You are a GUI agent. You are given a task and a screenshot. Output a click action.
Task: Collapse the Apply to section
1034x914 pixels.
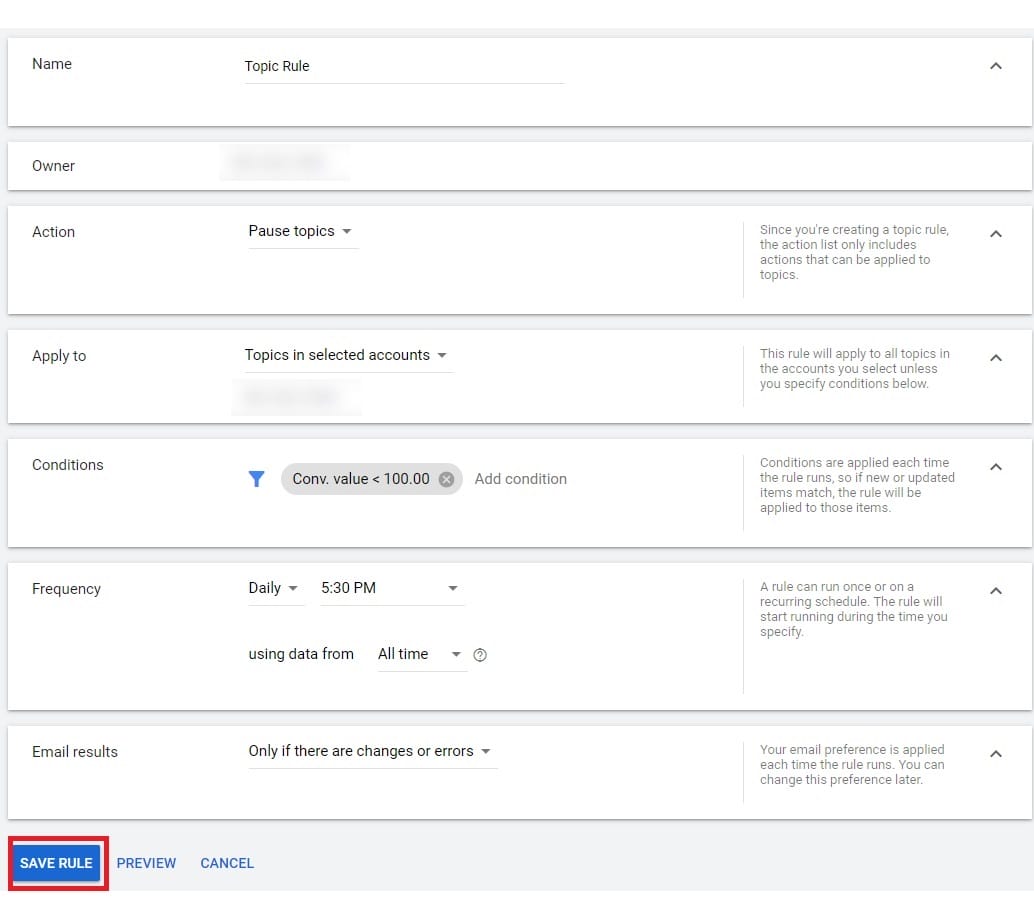[995, 358]
